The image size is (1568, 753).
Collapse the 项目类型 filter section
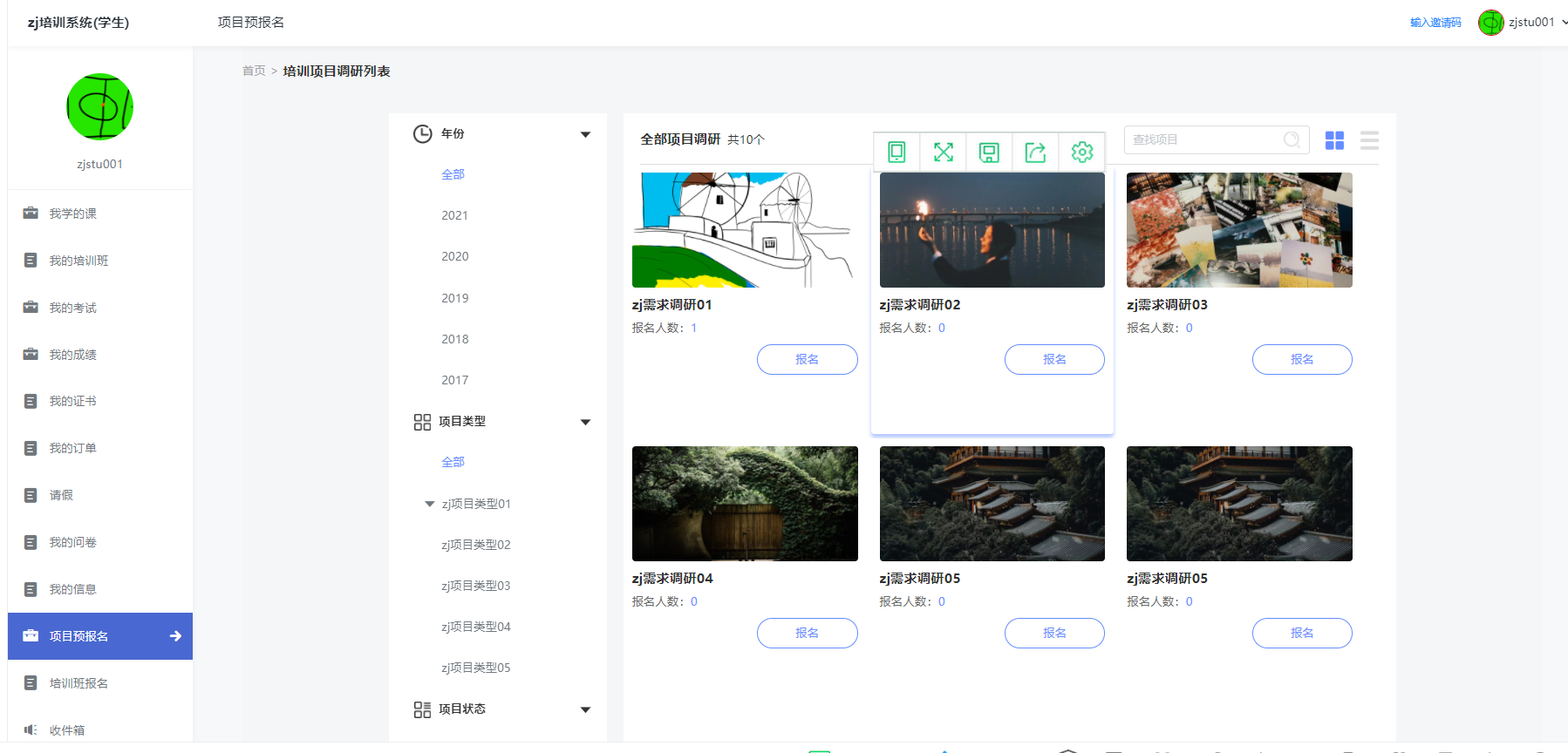pos(585,422)
